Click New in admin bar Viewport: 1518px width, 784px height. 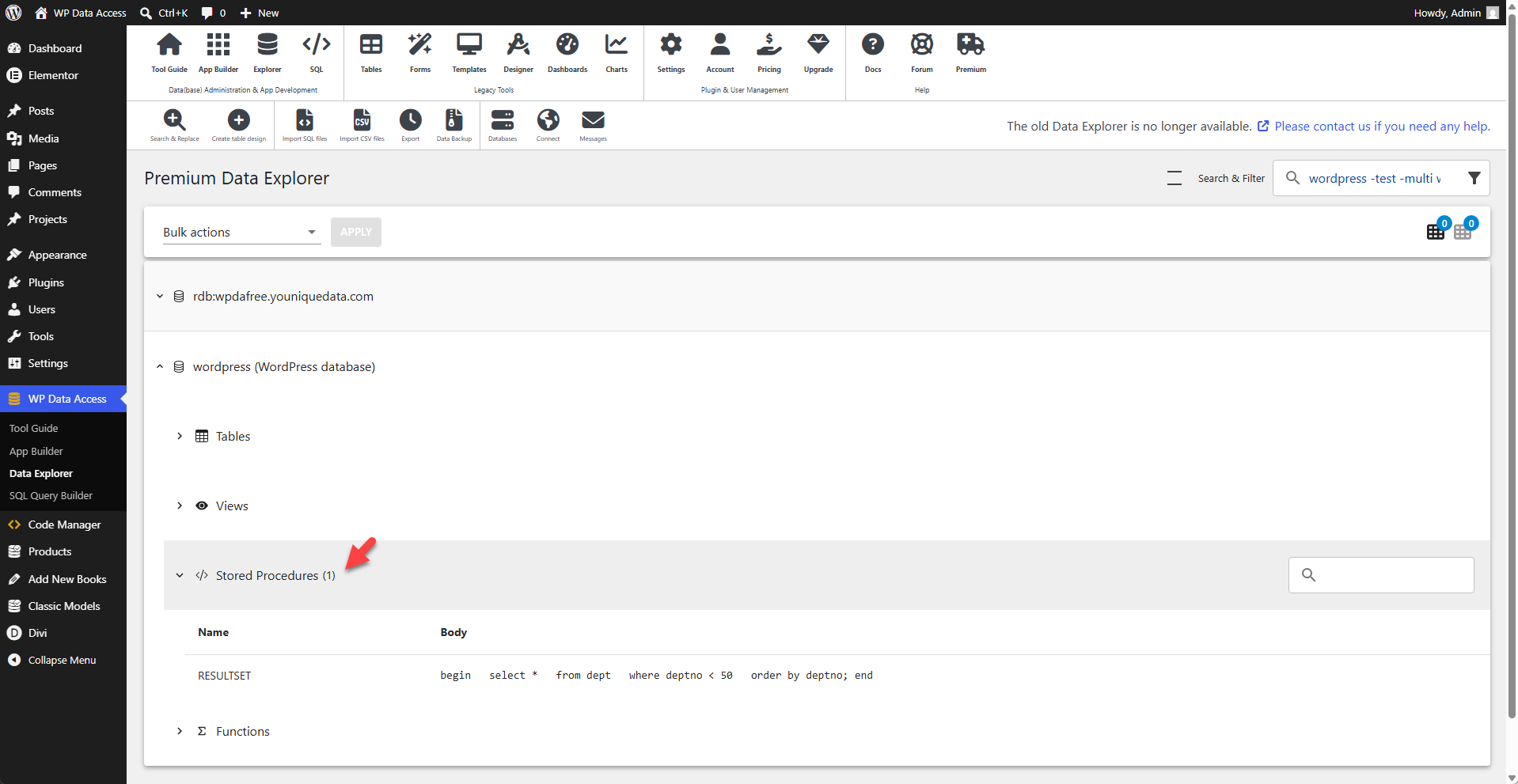(x=260, y=13)
